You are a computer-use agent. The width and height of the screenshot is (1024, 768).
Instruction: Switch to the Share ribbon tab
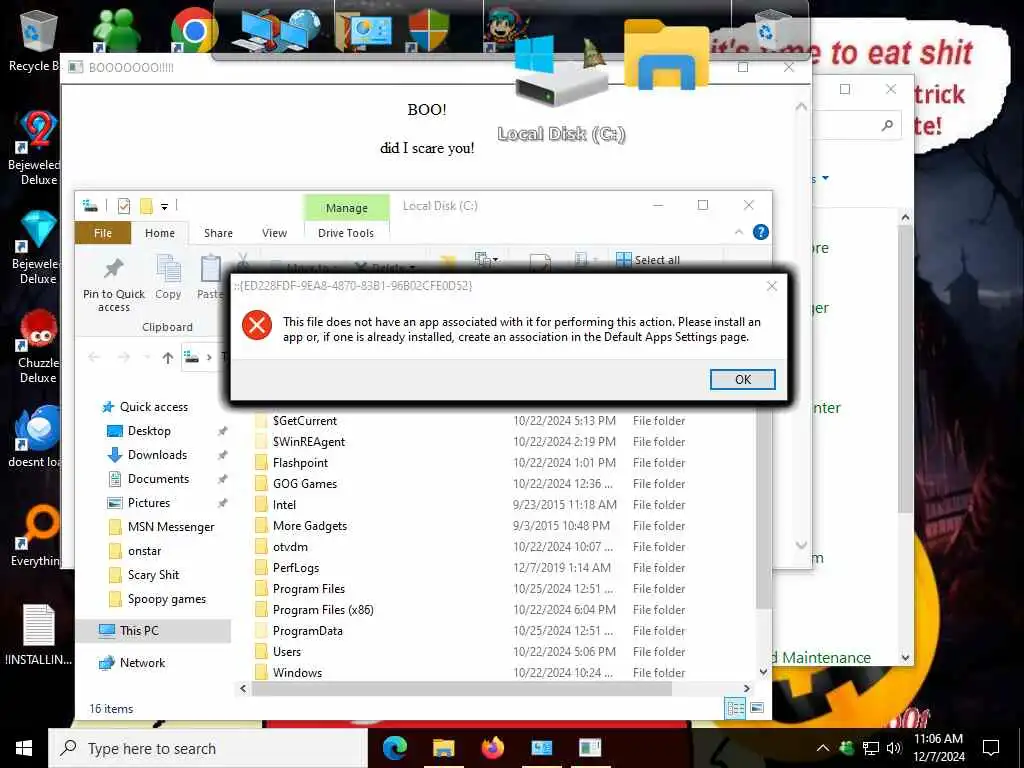pyautogui.click(x=218, y=233)
